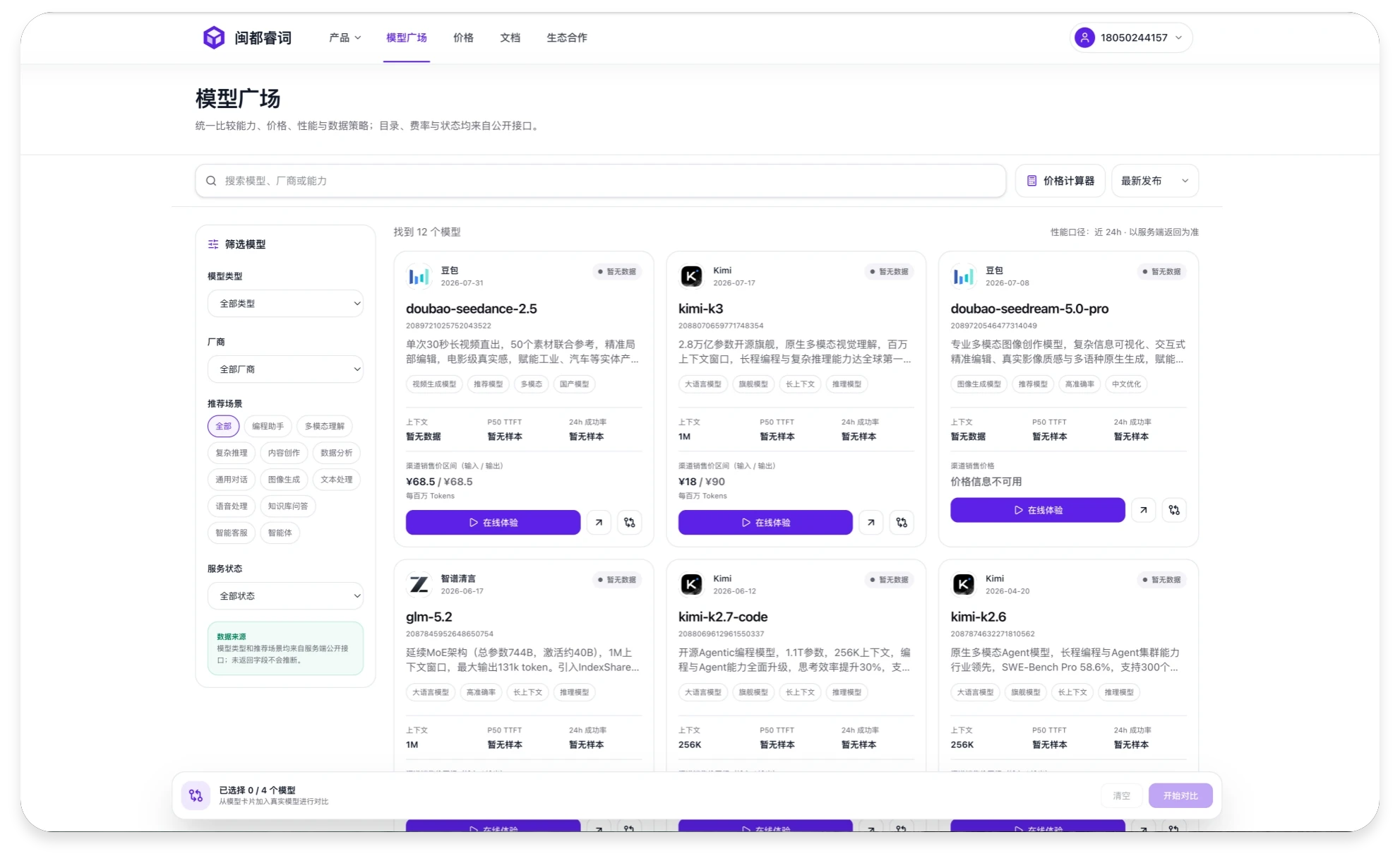Image resolution: width=1400 pixels, height=861 pixels.
Task: Click the 图像生成模型 tag on doubao-seedream-5.0-pro
Action: coord(979,384)
